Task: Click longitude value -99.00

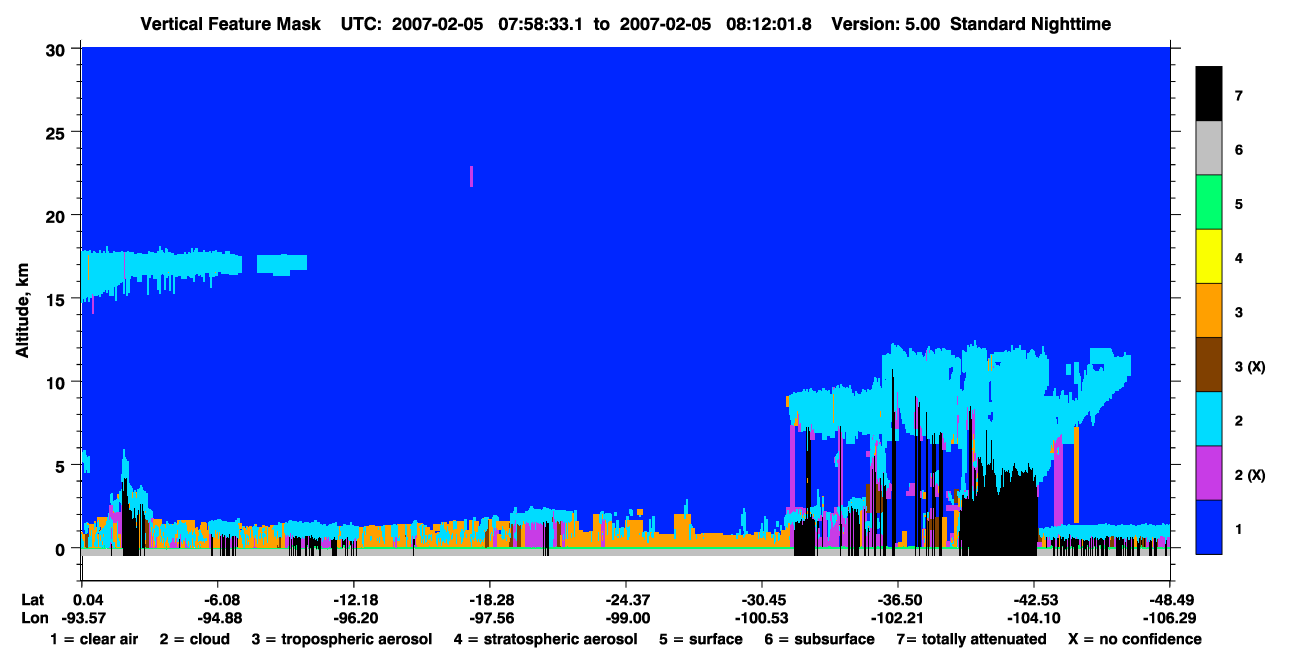Action: [x=626, y=618]
